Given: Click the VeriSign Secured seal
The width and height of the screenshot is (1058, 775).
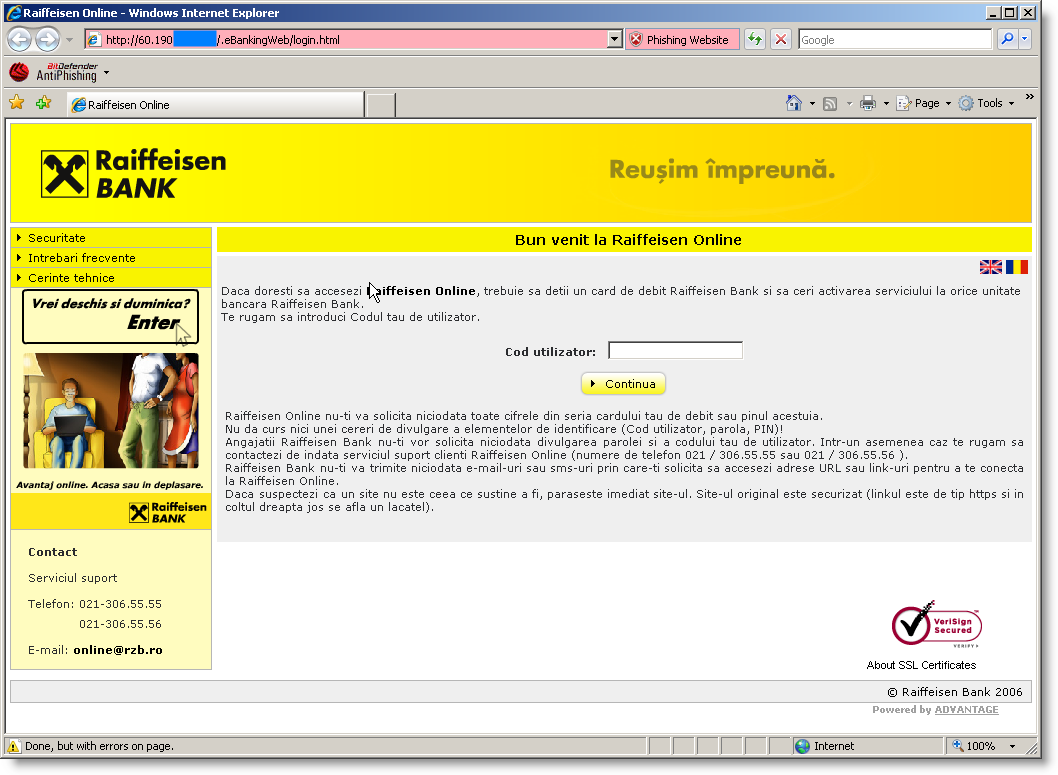Looking at the screenshot, I should [x=936, y=625].
